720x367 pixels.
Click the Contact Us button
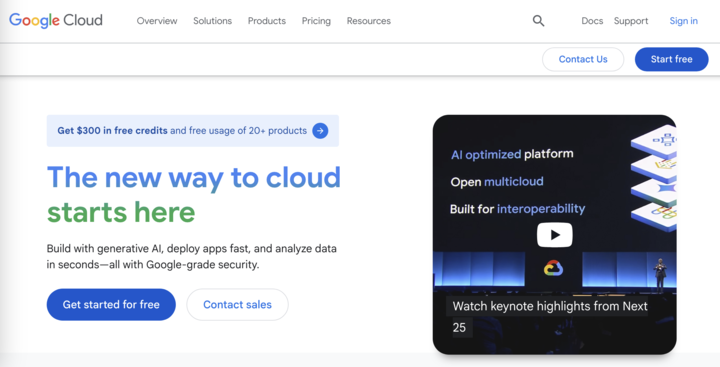pos(583,59)
